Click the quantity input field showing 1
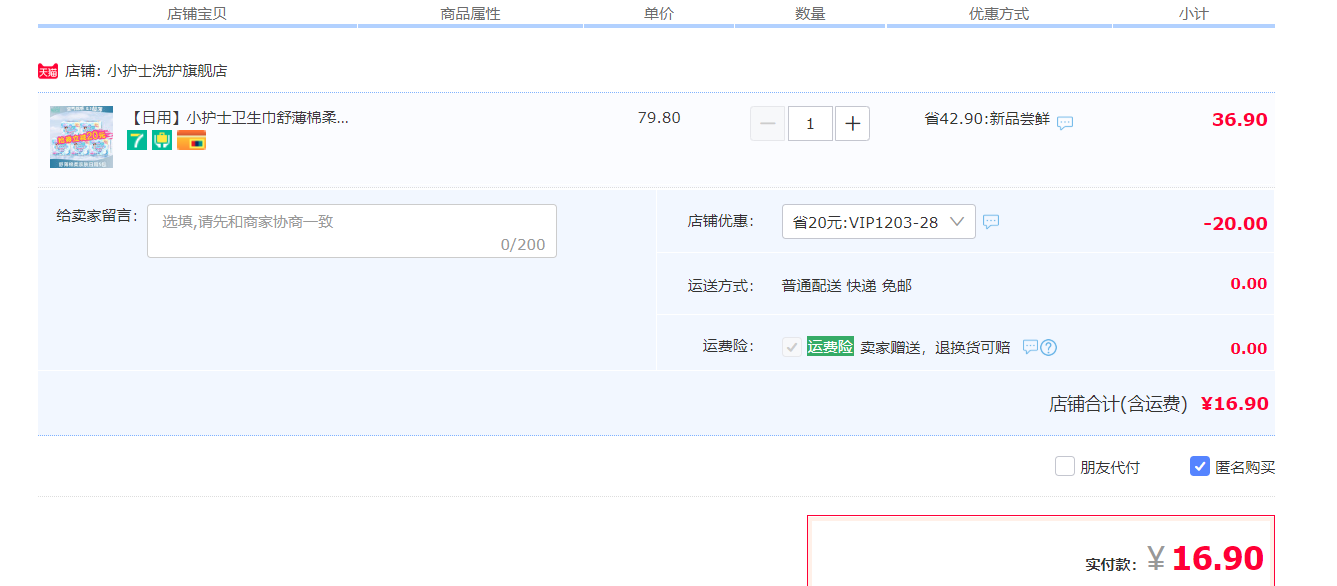This screenshot has width=1337, height=586. point(810,124)
